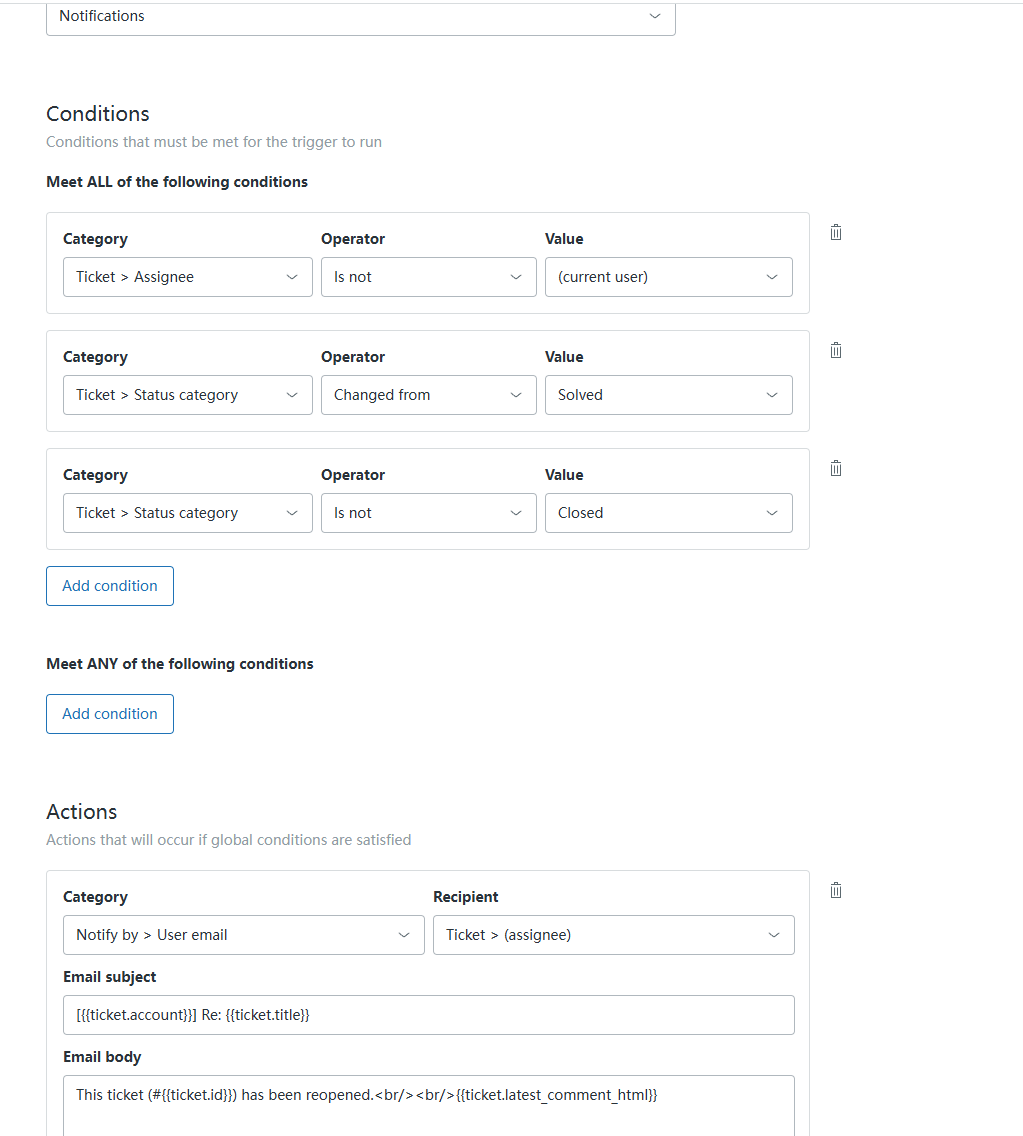Change the Ticket > (assignee) recipient
1023x1136 pixels.
click(x=613, y=935)
